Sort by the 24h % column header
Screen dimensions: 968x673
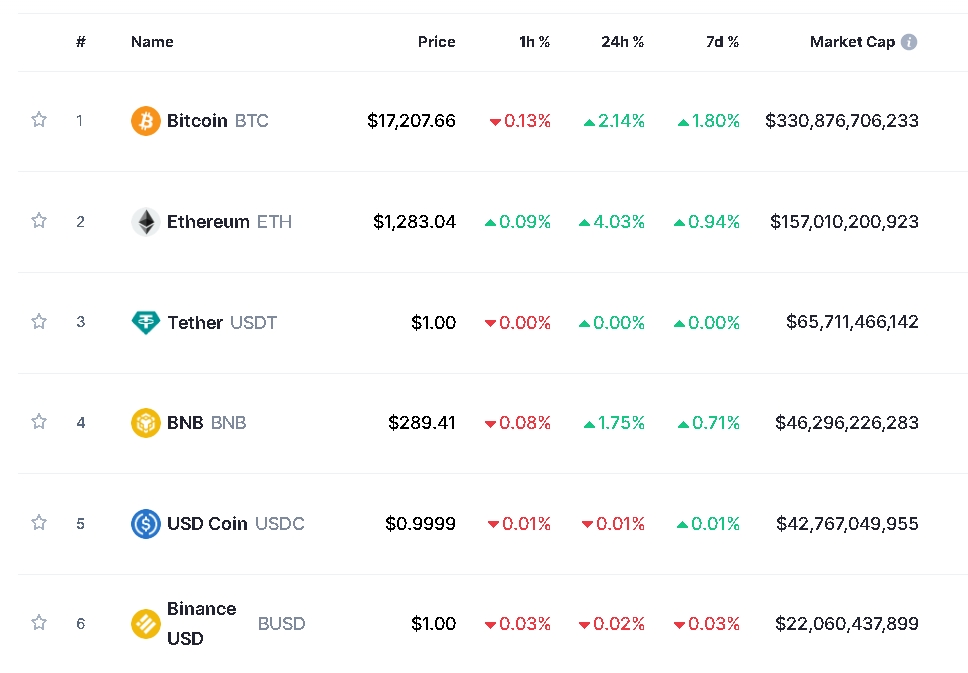622,42
